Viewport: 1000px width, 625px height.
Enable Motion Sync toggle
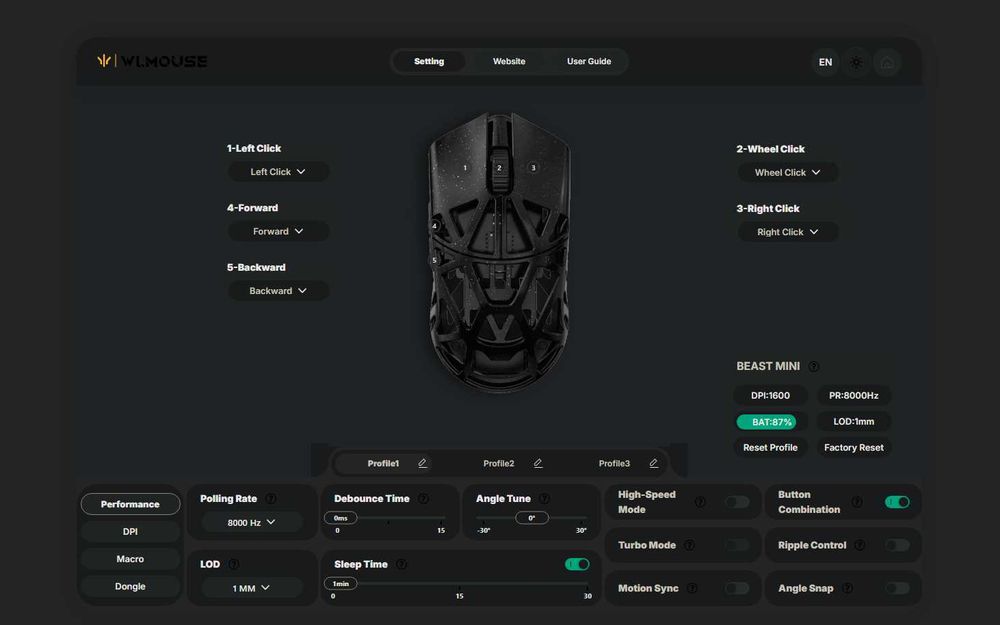pos(737,589)
